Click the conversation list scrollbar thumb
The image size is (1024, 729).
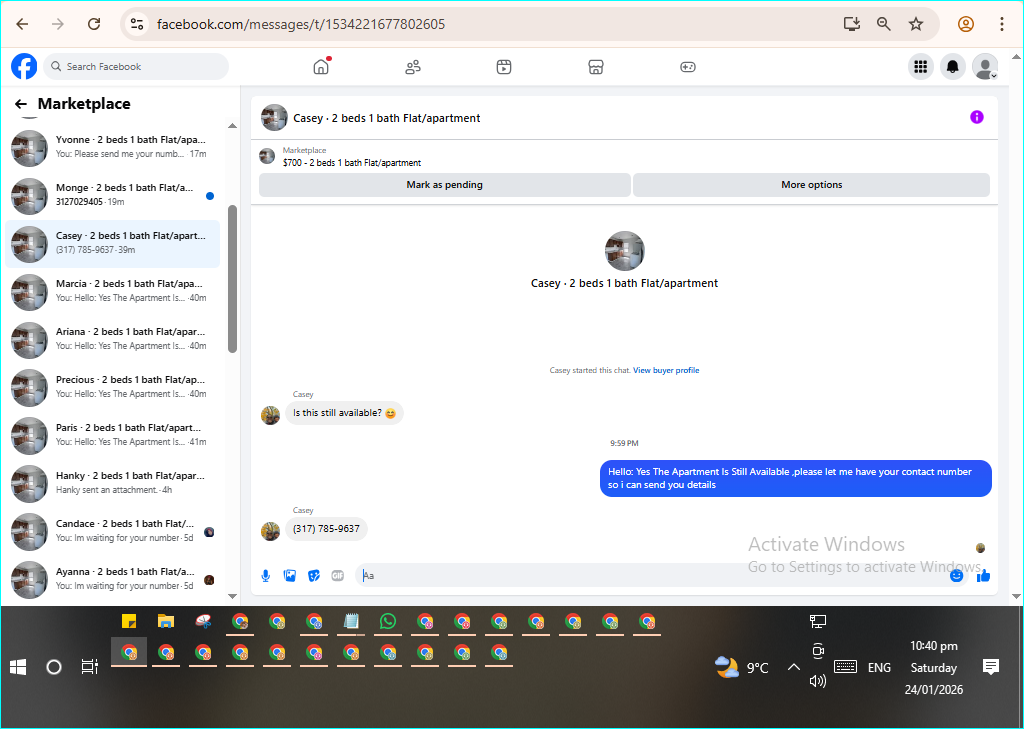(x=232, y=279)
